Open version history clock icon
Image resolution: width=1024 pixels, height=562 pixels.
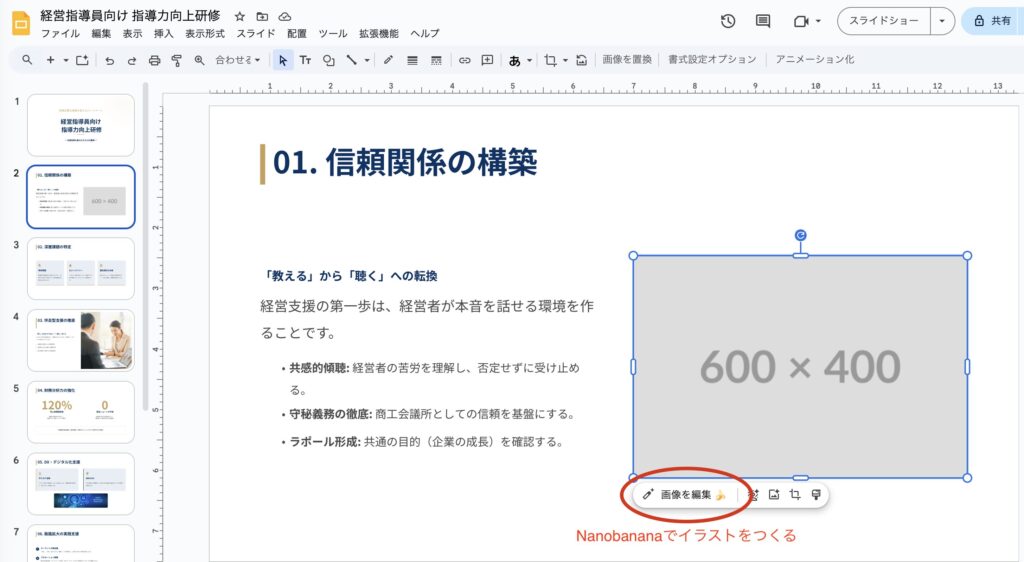pos(728,21)
